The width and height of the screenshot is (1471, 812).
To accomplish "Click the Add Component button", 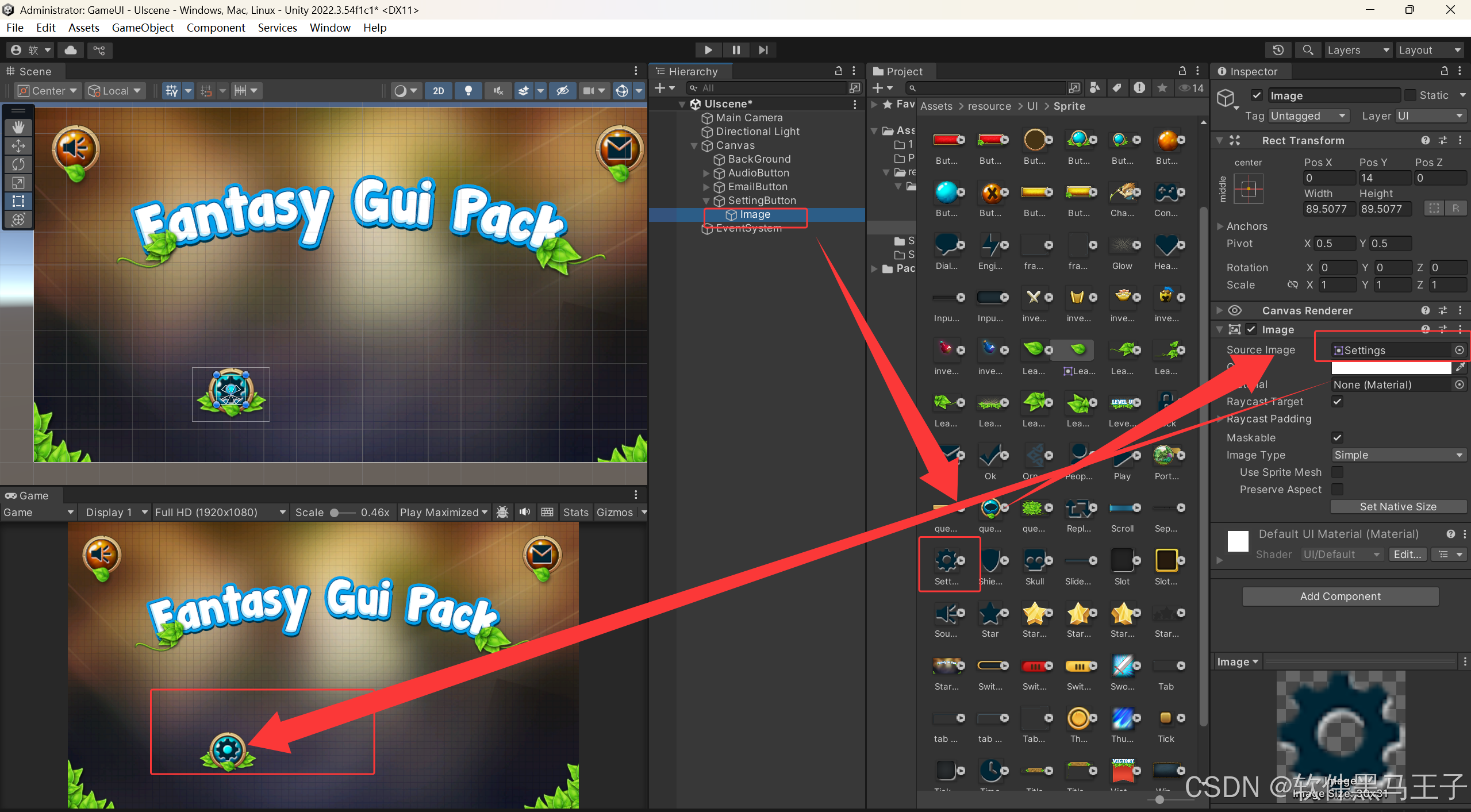I will 1340,597.
